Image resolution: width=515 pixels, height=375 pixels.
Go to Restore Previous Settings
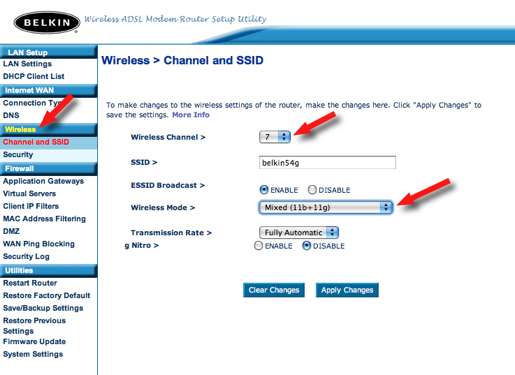pos(34,326)
